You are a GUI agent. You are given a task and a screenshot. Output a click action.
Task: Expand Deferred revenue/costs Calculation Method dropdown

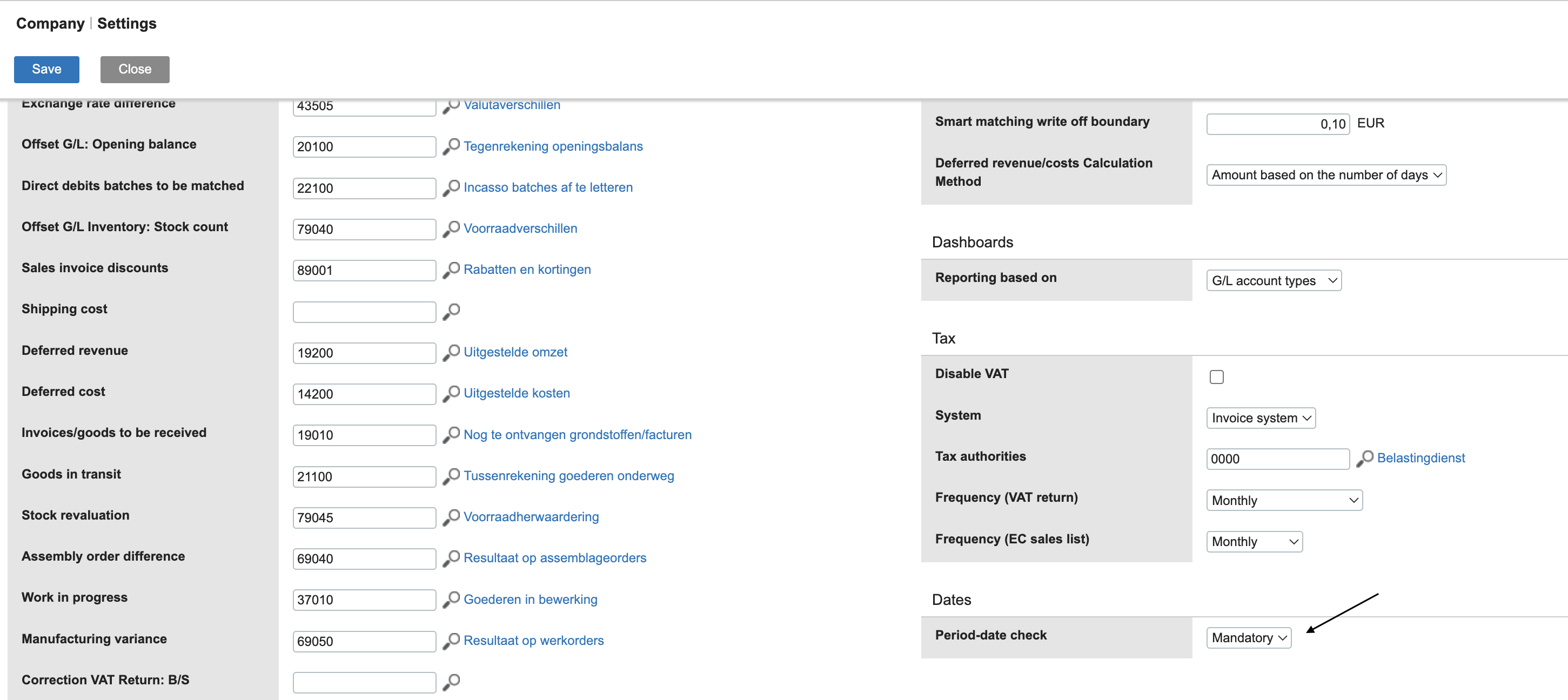pos(1326,176)
